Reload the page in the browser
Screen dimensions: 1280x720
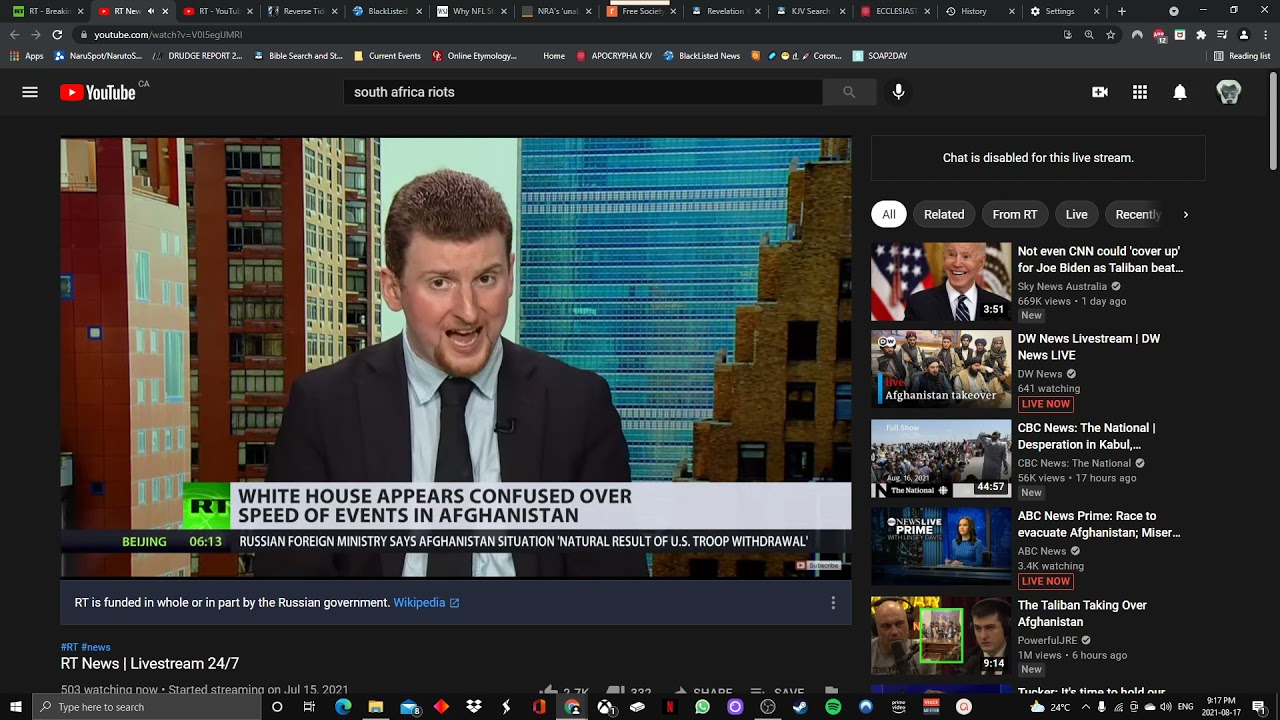click(x=57, y=34)
